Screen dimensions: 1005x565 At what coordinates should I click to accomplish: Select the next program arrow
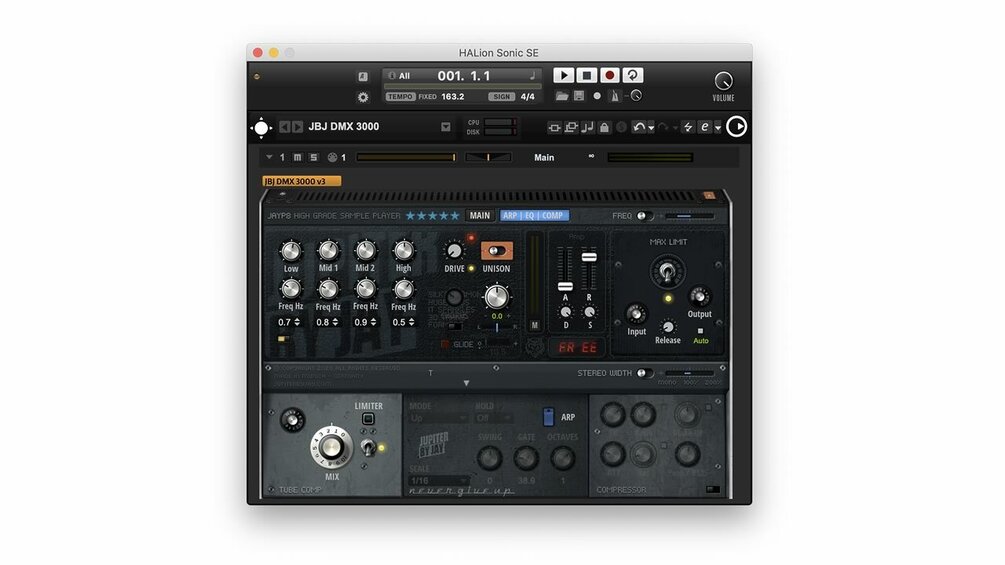(297, 127)
